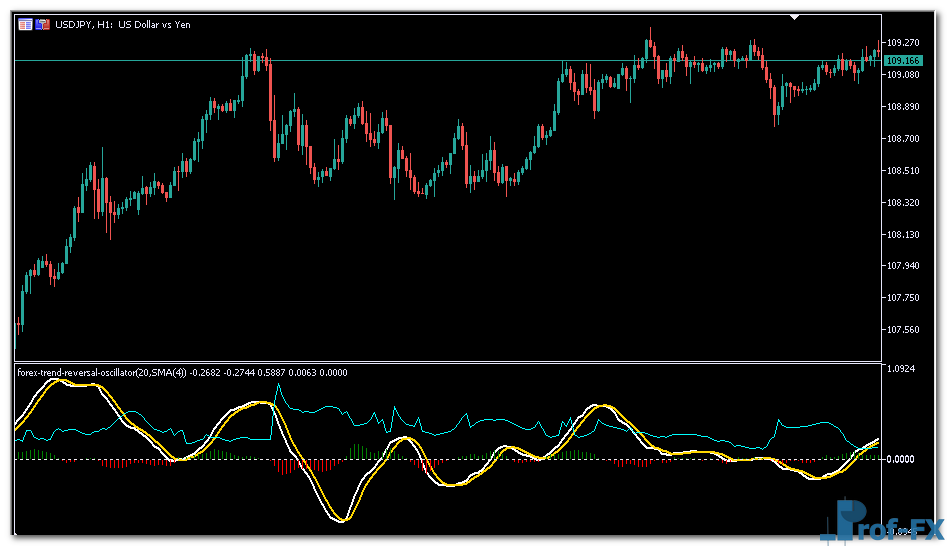The image size is (947, 546).
Task: Select the cyan line in the indicator window
Action: (x=330, y=408)
